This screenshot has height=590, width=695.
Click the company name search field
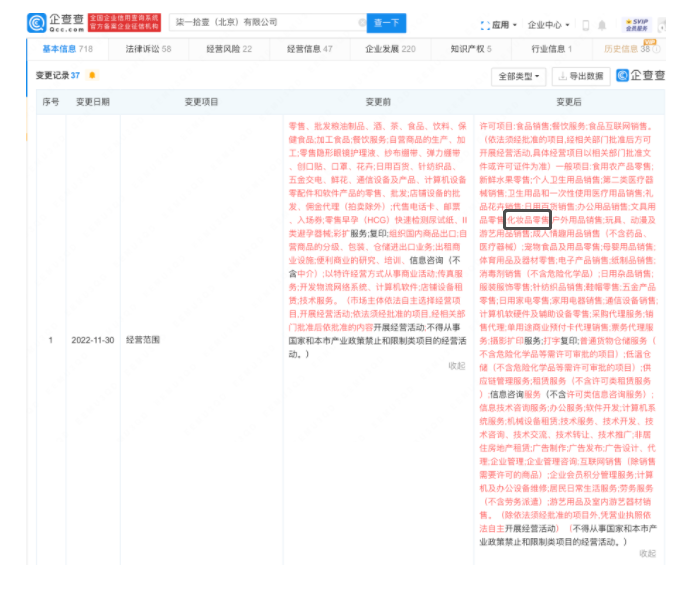click(268, 23)
